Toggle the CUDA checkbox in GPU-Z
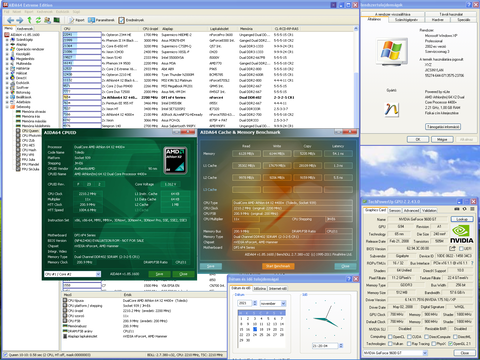Screen dimensions: 480x360 pyautogui.click(x=410, y=337)
